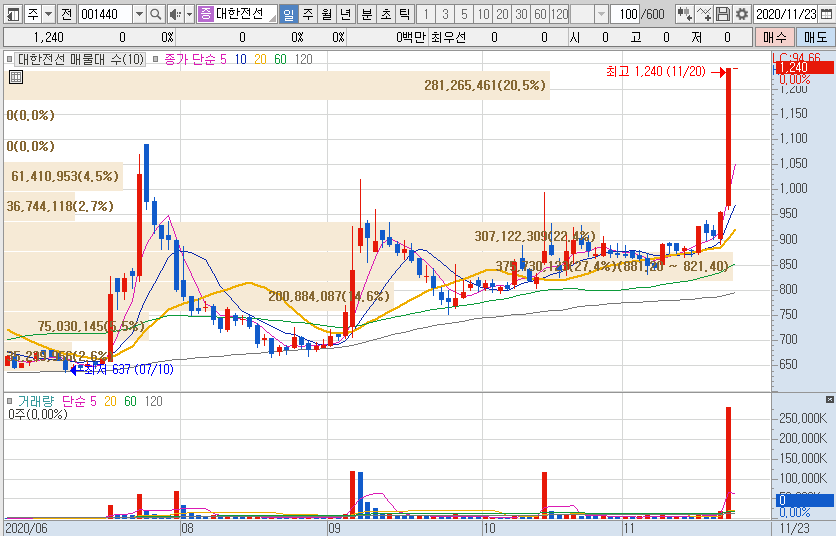Open the candlestick chart insert tool
Image resolution: width=836 pixels, height=536 pixels.
coord(685,14)
